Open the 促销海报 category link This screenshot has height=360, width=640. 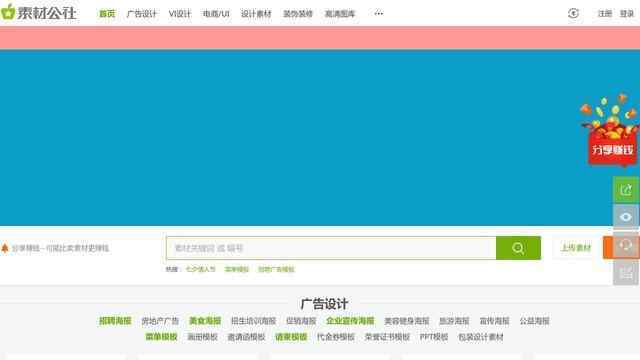pyautogui.click(x=301, y=321)
